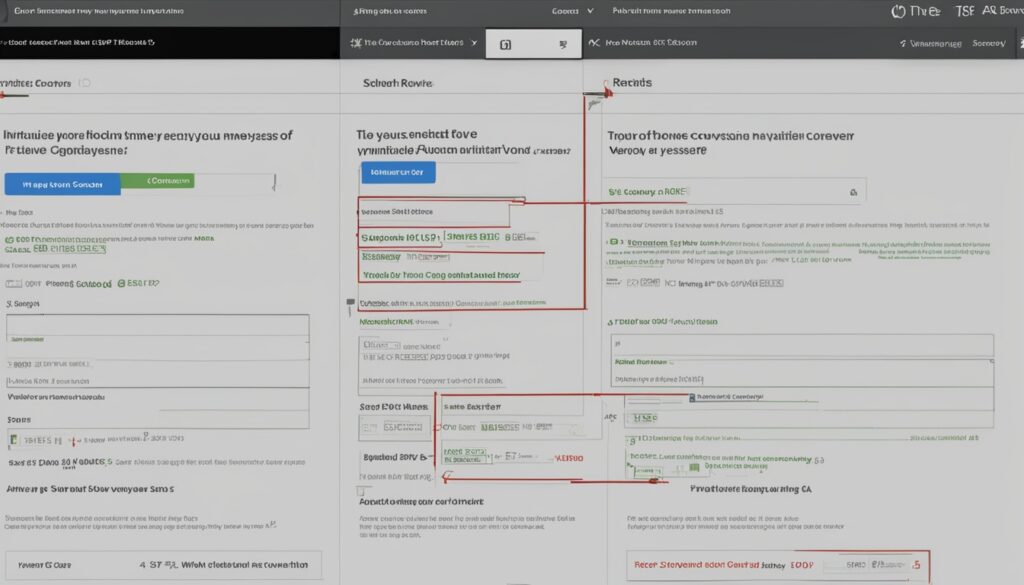Open the pencil edit icon in the second toolbar

coord(592,43)
